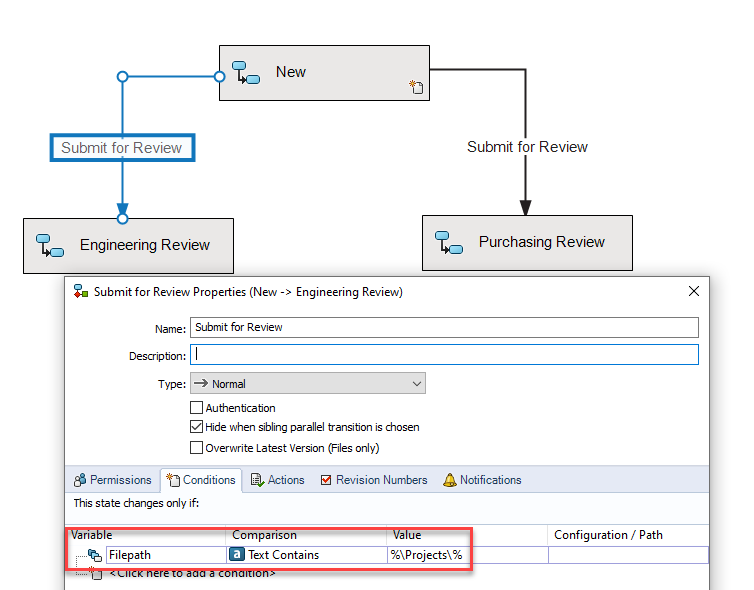Click the add-condition icon in the last row
Image resolution: width=754 pixels, height=590 pixels.
click(x=95, y=573)
